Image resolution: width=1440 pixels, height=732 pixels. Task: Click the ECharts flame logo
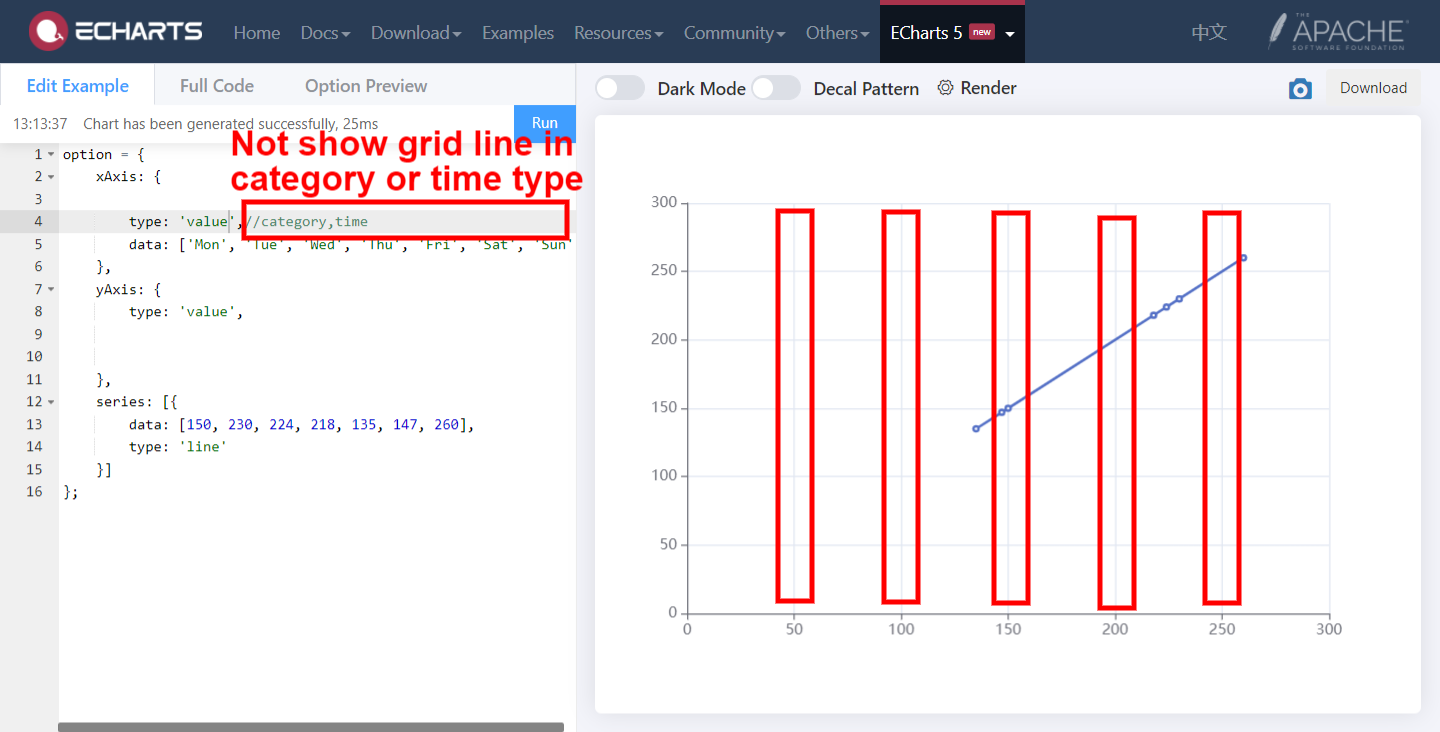pos(48,31)
